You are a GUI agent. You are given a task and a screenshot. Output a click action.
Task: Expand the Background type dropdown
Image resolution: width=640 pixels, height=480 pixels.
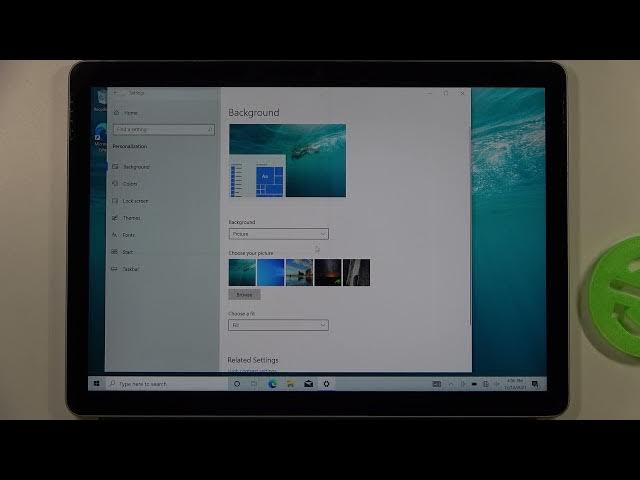[x=278, y=234]
